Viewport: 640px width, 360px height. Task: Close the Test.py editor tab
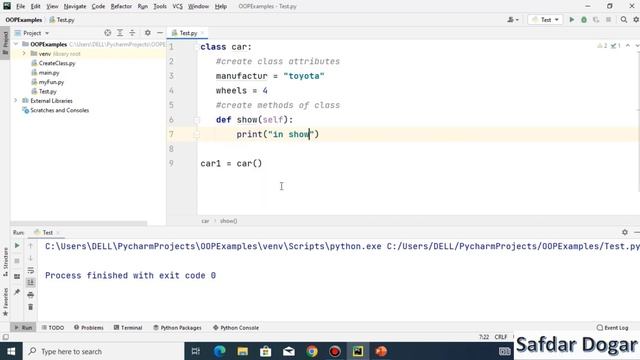202,33
